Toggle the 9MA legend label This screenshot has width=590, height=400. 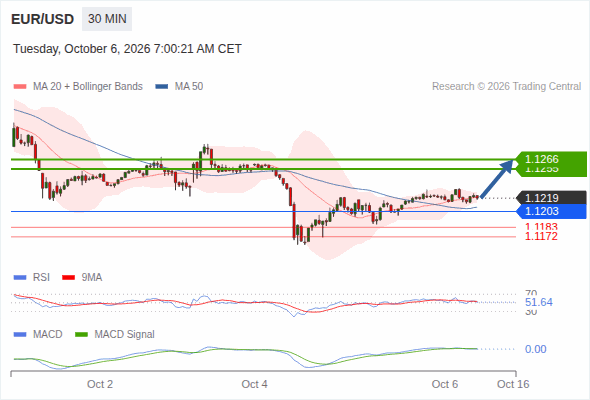92,278
